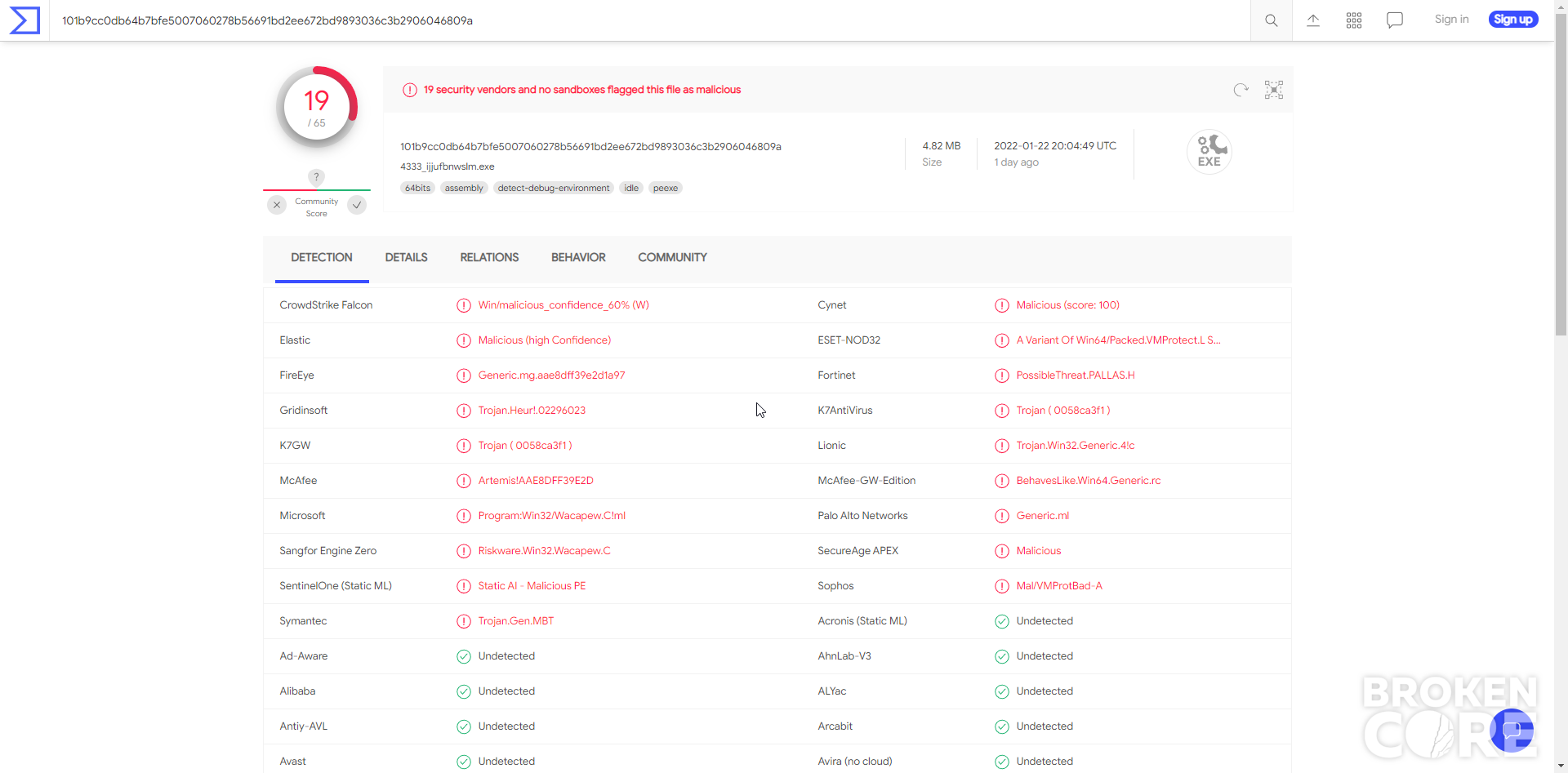Click alert icon in the malicious banner

pos(410,90)
